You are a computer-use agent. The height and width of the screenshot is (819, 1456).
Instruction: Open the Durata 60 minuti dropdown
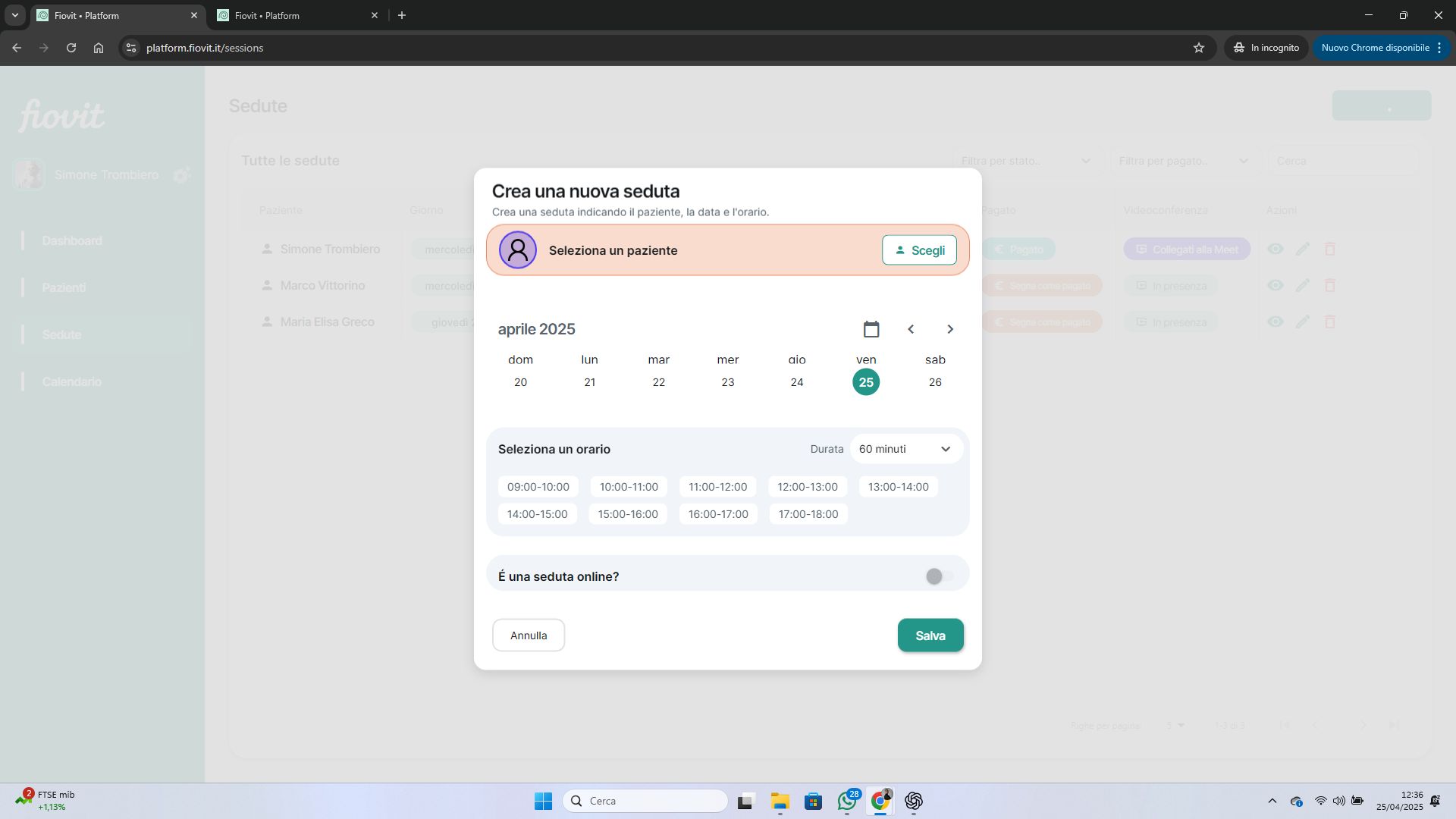tap(905, 449)
